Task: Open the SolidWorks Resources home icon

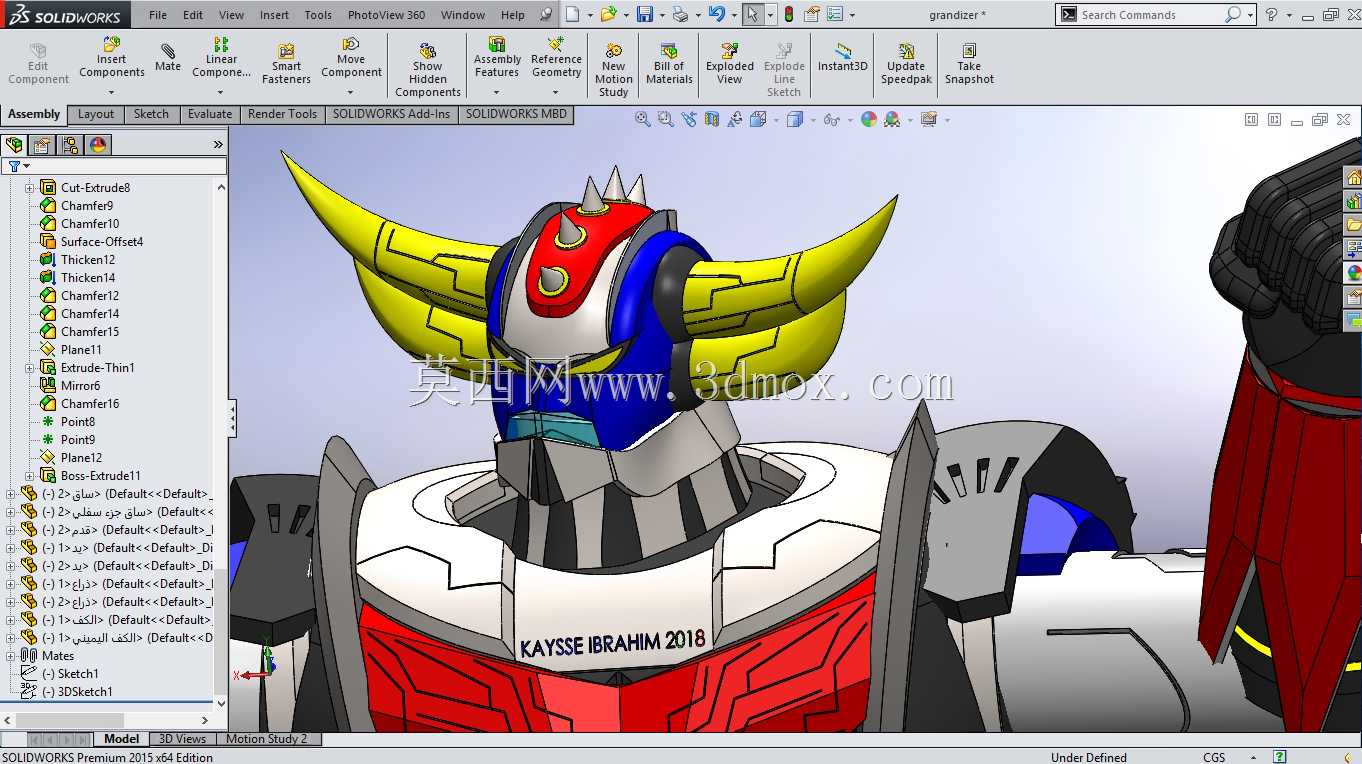Action: (1353, 177)
